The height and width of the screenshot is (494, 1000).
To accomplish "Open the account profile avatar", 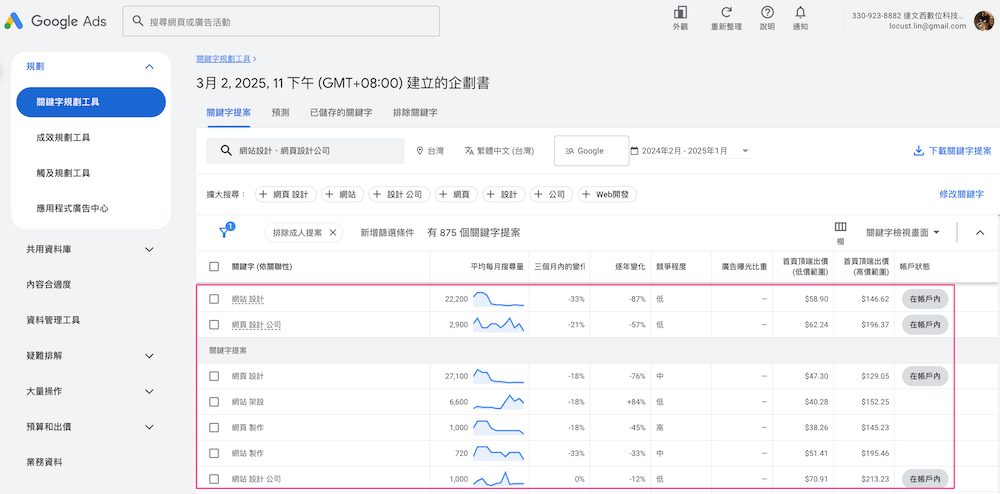I will (984, 20).
